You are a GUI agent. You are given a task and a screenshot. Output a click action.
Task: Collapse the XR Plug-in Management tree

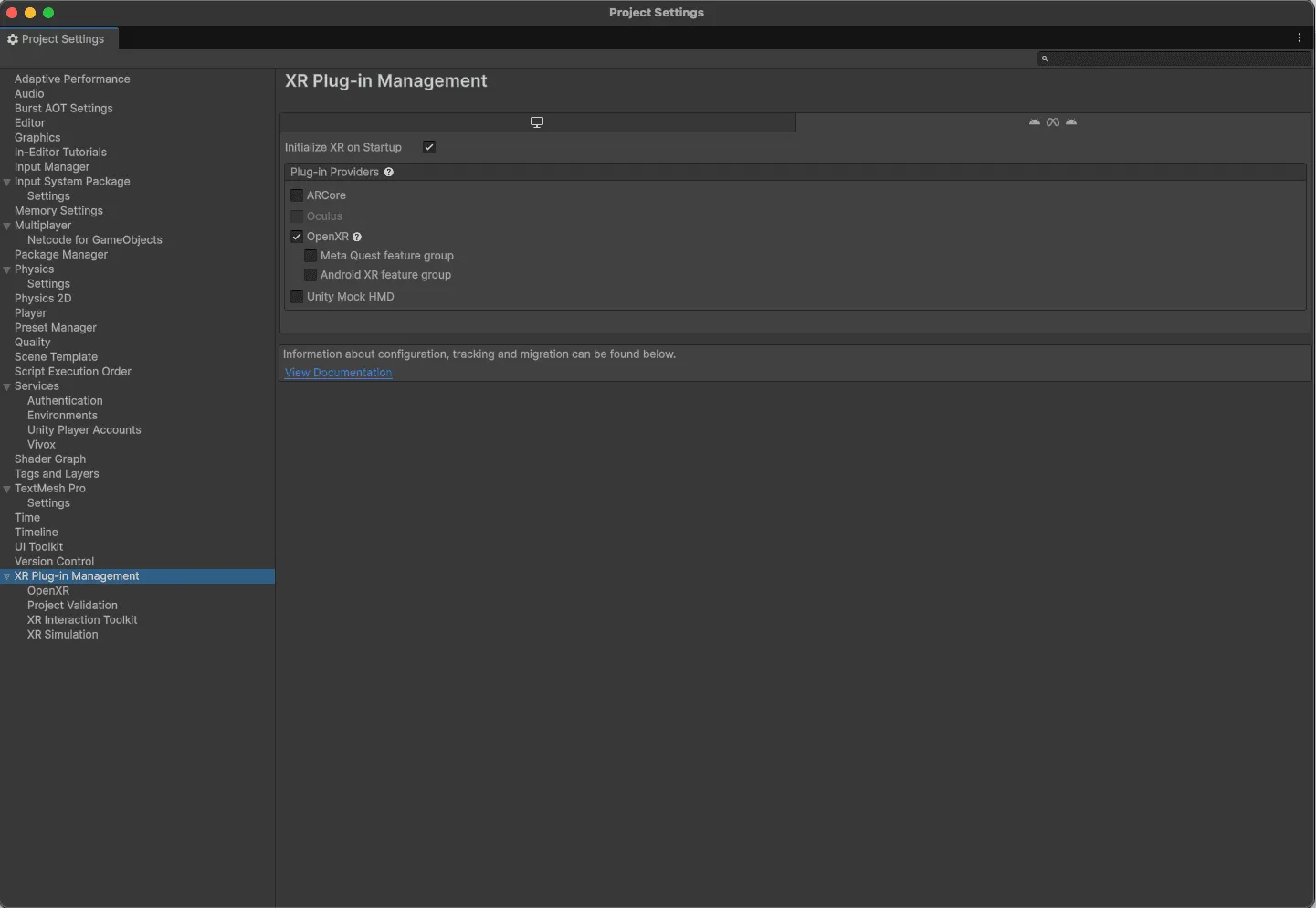7,576
